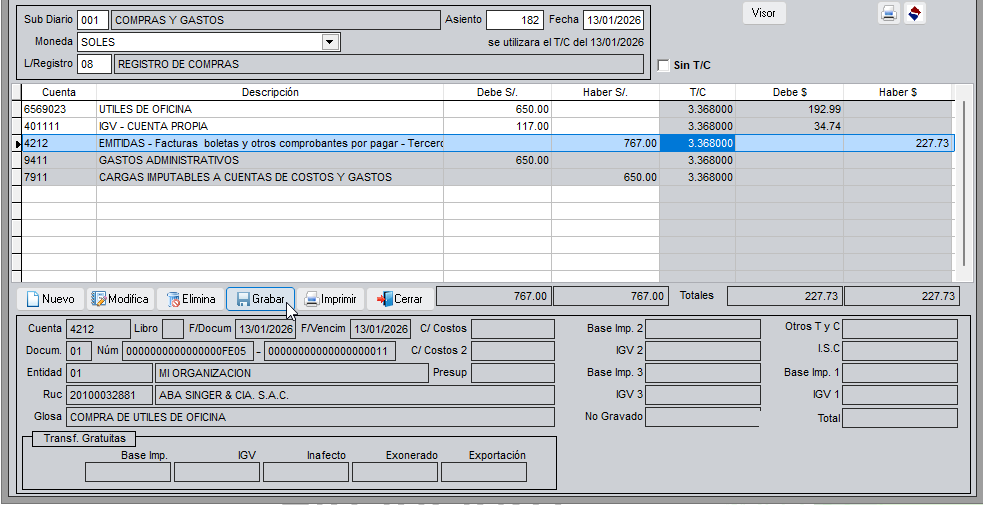Open the Moneda SOLES dropdown
The height and width of the screenshot is (505, 983).
(330, 42)
